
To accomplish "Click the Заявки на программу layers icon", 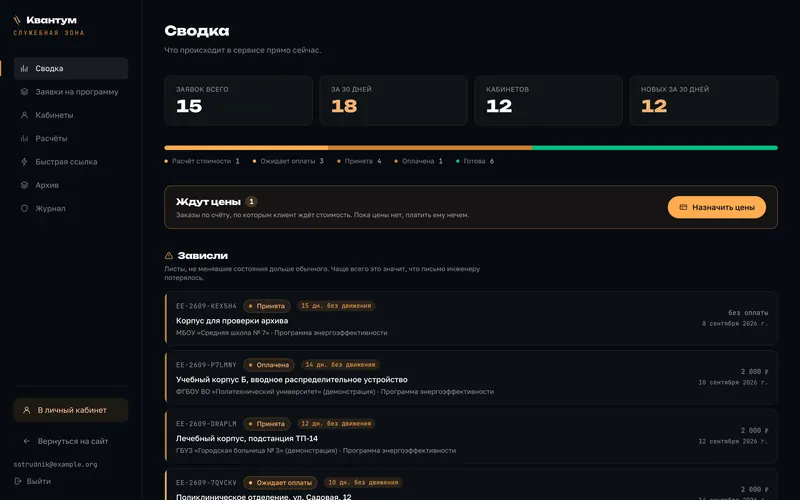I will 24,92.
